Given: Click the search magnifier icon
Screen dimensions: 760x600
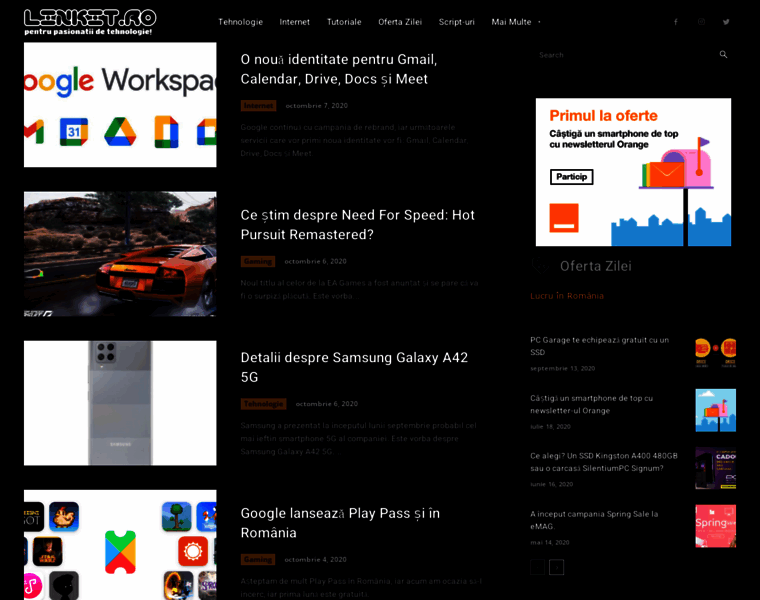Looking at the screenshot, I should [x=723, y=54].
